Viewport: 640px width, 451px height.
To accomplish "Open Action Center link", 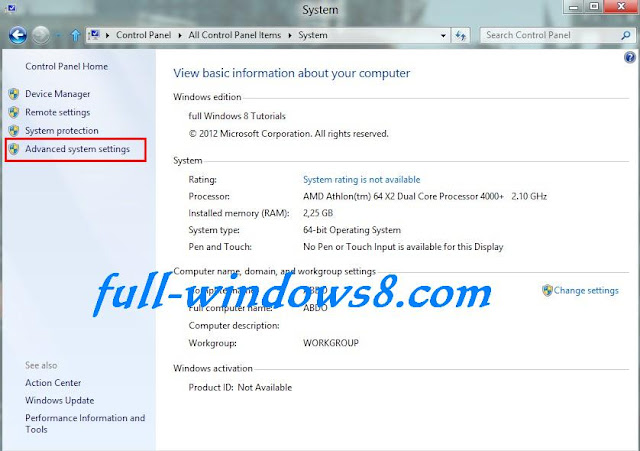I will tap(53, 383).
